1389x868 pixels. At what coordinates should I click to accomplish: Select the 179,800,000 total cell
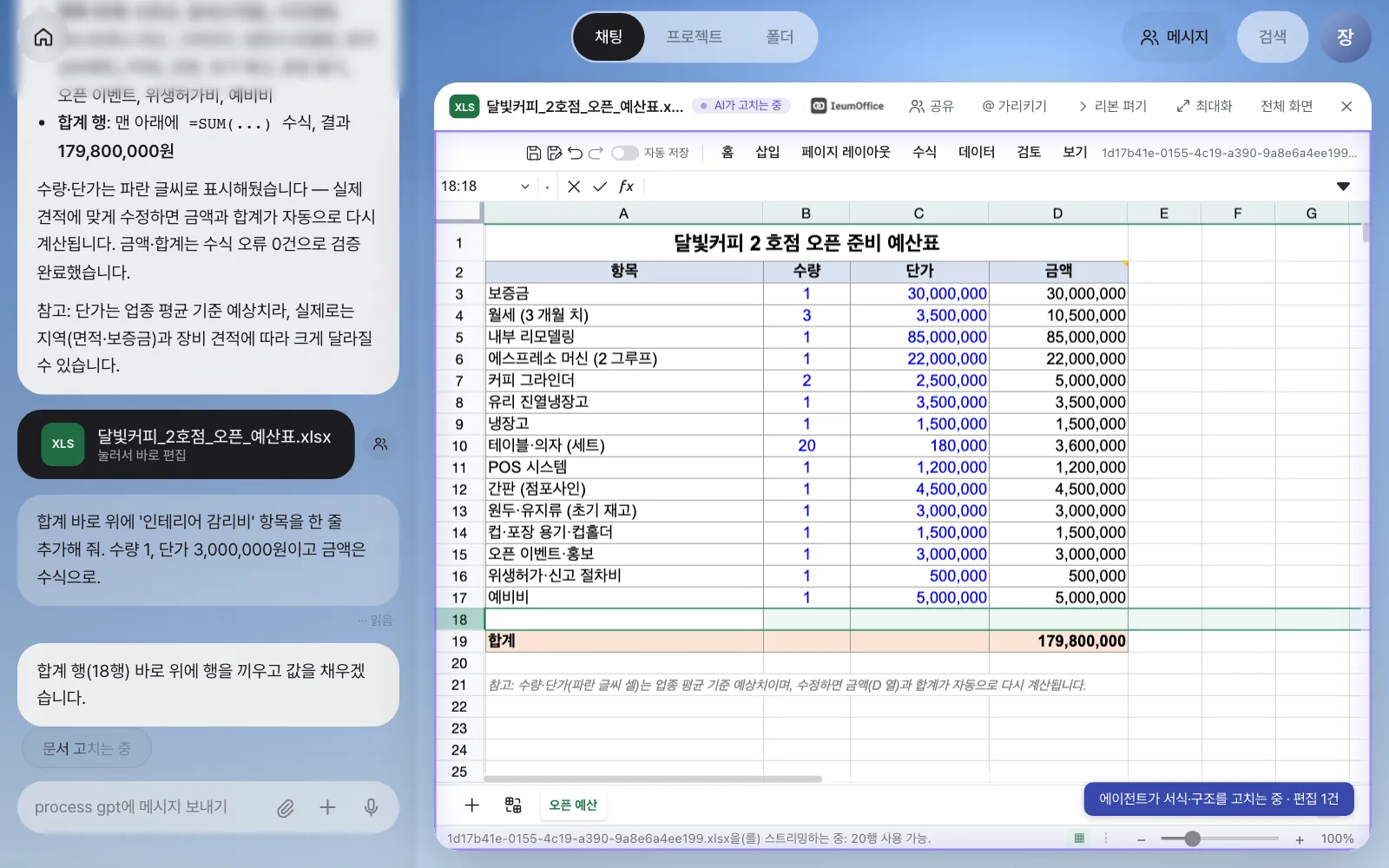coord(1058,641)
